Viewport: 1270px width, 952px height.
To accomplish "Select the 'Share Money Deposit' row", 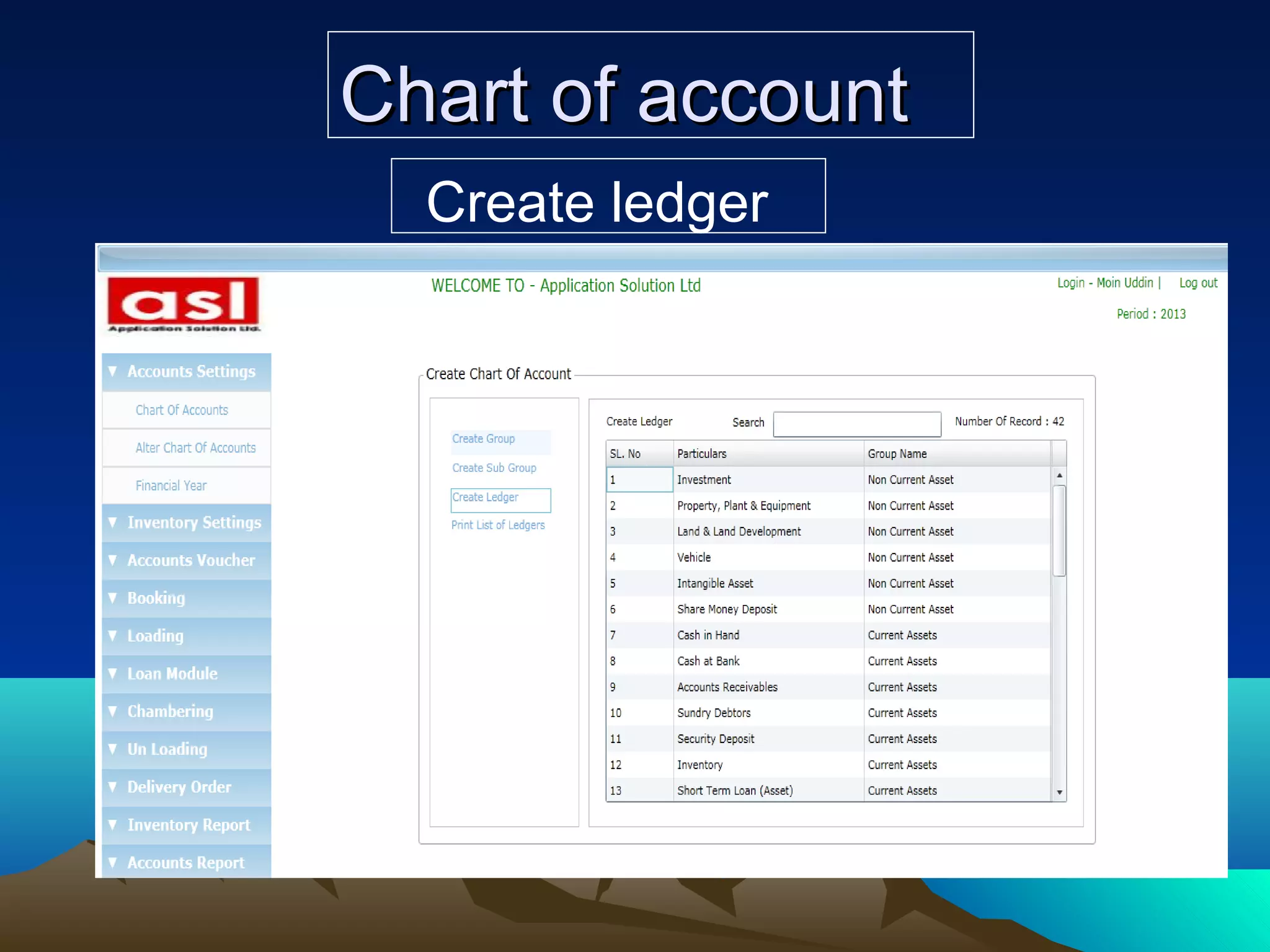I will click(828, 609).
